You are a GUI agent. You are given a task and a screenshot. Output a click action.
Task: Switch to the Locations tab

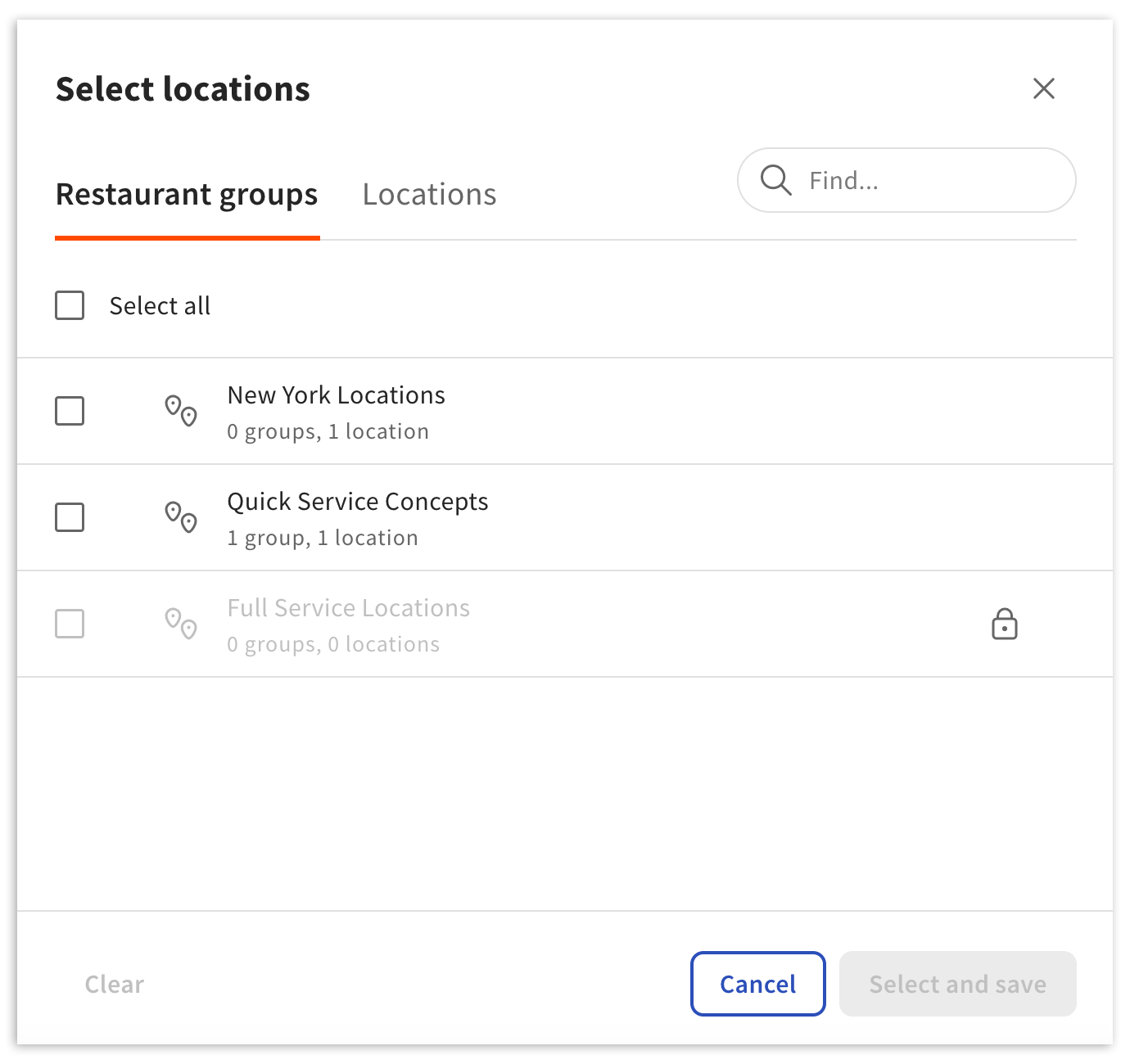[428, 194]
